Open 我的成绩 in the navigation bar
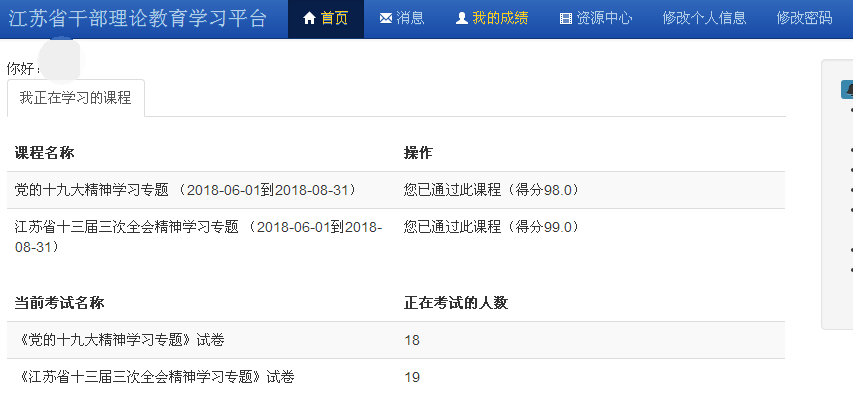This screenshot has width=853, height=407. click(492, 19)
